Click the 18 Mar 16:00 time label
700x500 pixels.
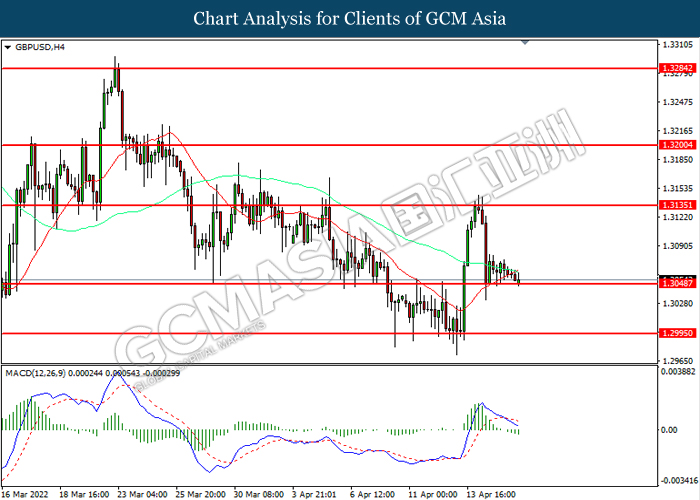(85, 494)
